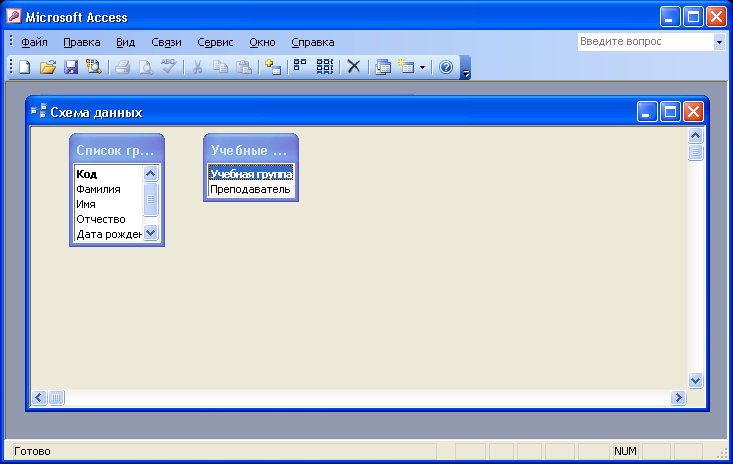The height and width of the screenshot is (464, 733).
Task: Open the Вид menu
Action: click(125, 42)
